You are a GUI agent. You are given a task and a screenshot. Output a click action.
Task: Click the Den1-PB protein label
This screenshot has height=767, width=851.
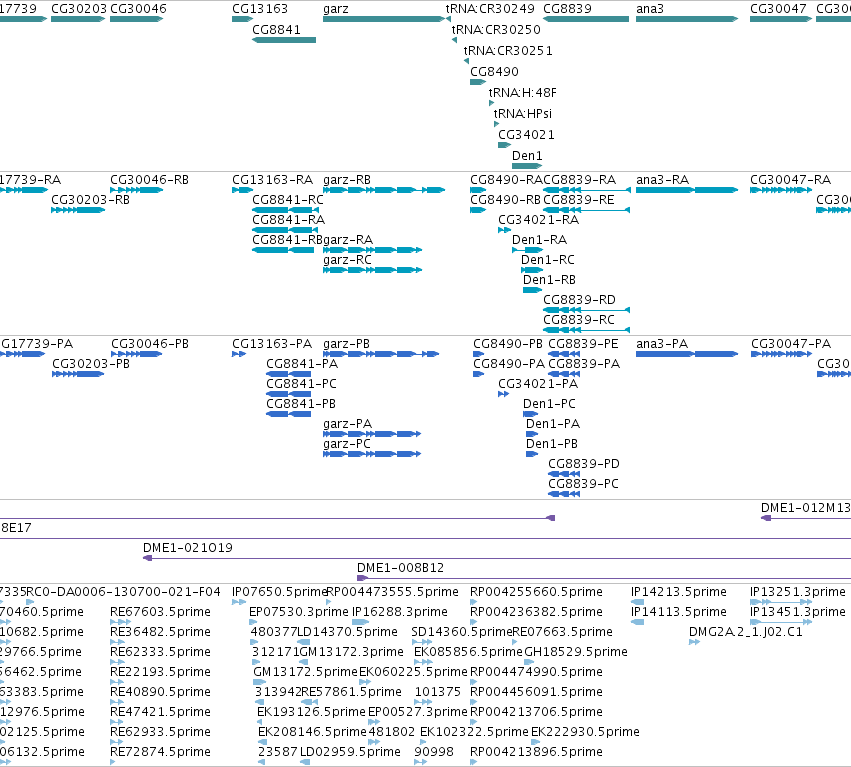(551, 443)
